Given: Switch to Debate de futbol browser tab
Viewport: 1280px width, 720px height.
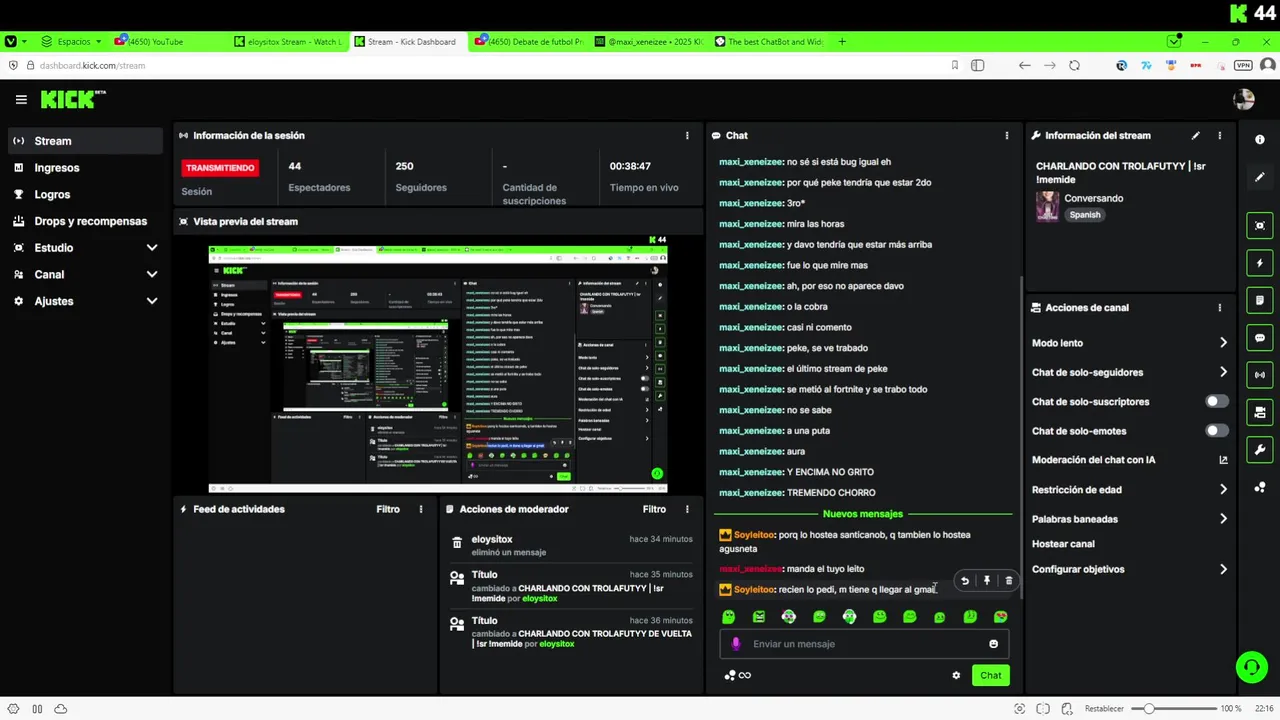Looking at the screenshot, I should tap(528, 42).
